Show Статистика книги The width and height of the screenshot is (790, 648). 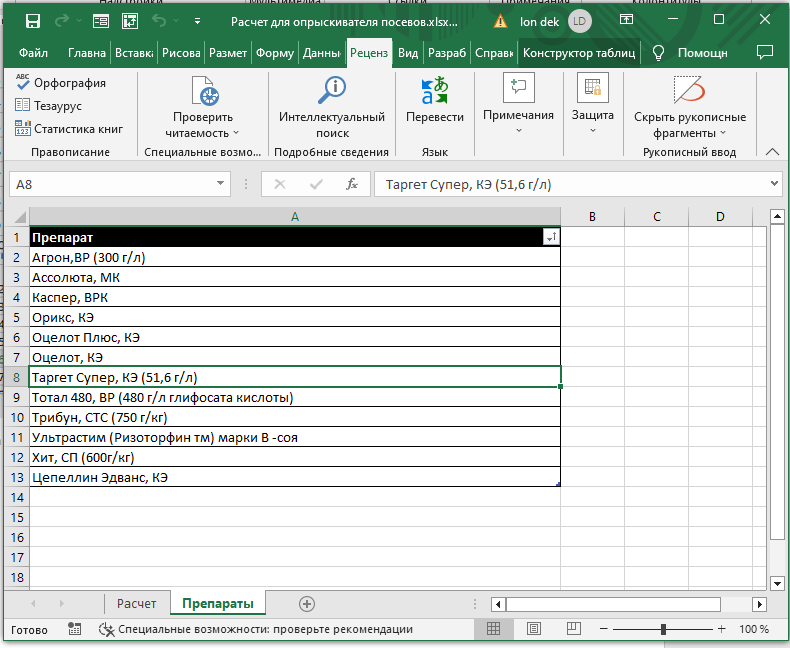69,129
